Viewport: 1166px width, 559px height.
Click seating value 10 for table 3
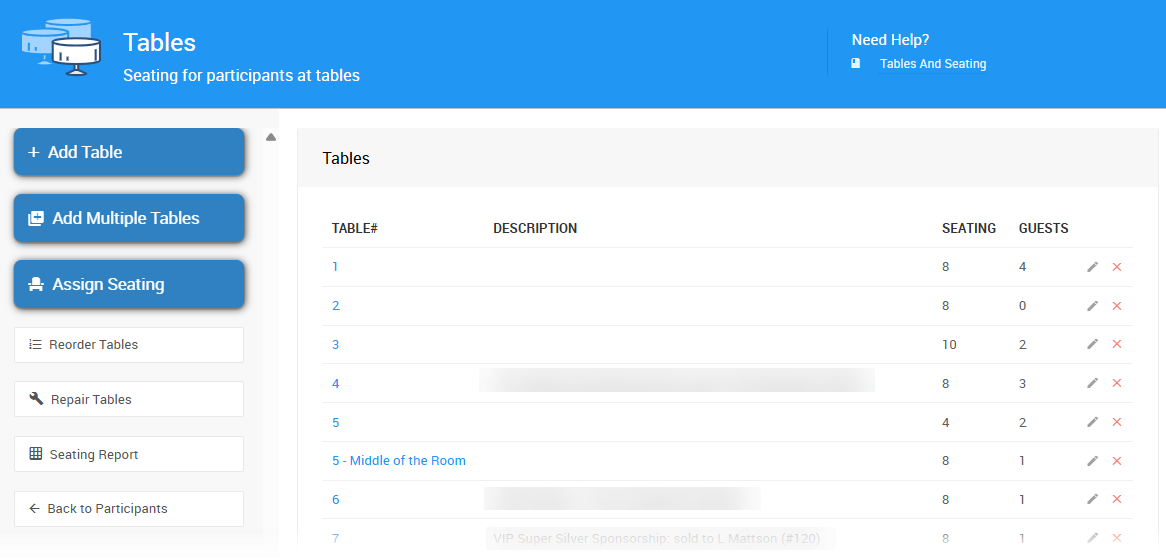949,344
